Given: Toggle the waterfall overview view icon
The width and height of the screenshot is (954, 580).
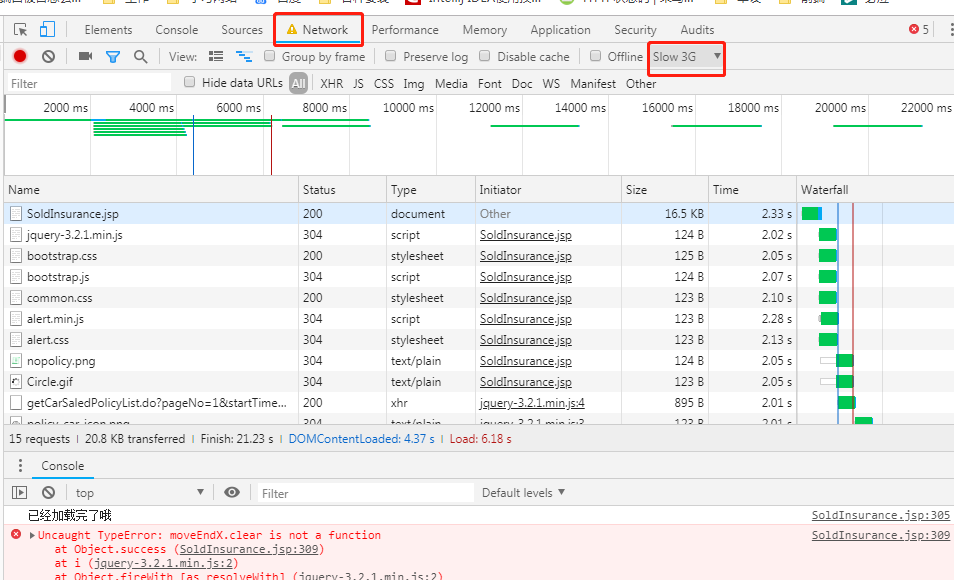Looking at the screenshot, I should pos(244,57).
